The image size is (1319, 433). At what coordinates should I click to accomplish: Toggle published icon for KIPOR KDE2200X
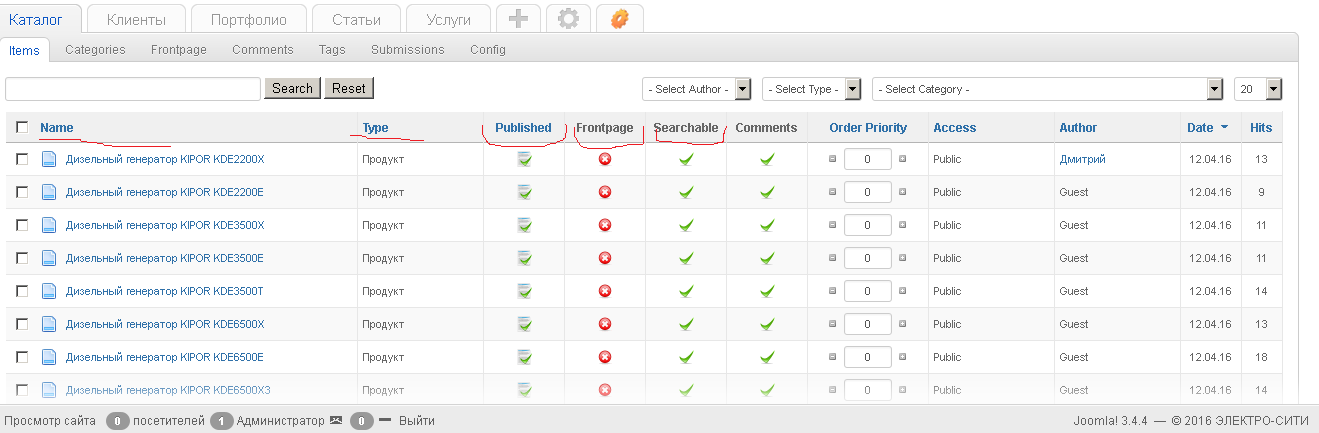point(524,159)
